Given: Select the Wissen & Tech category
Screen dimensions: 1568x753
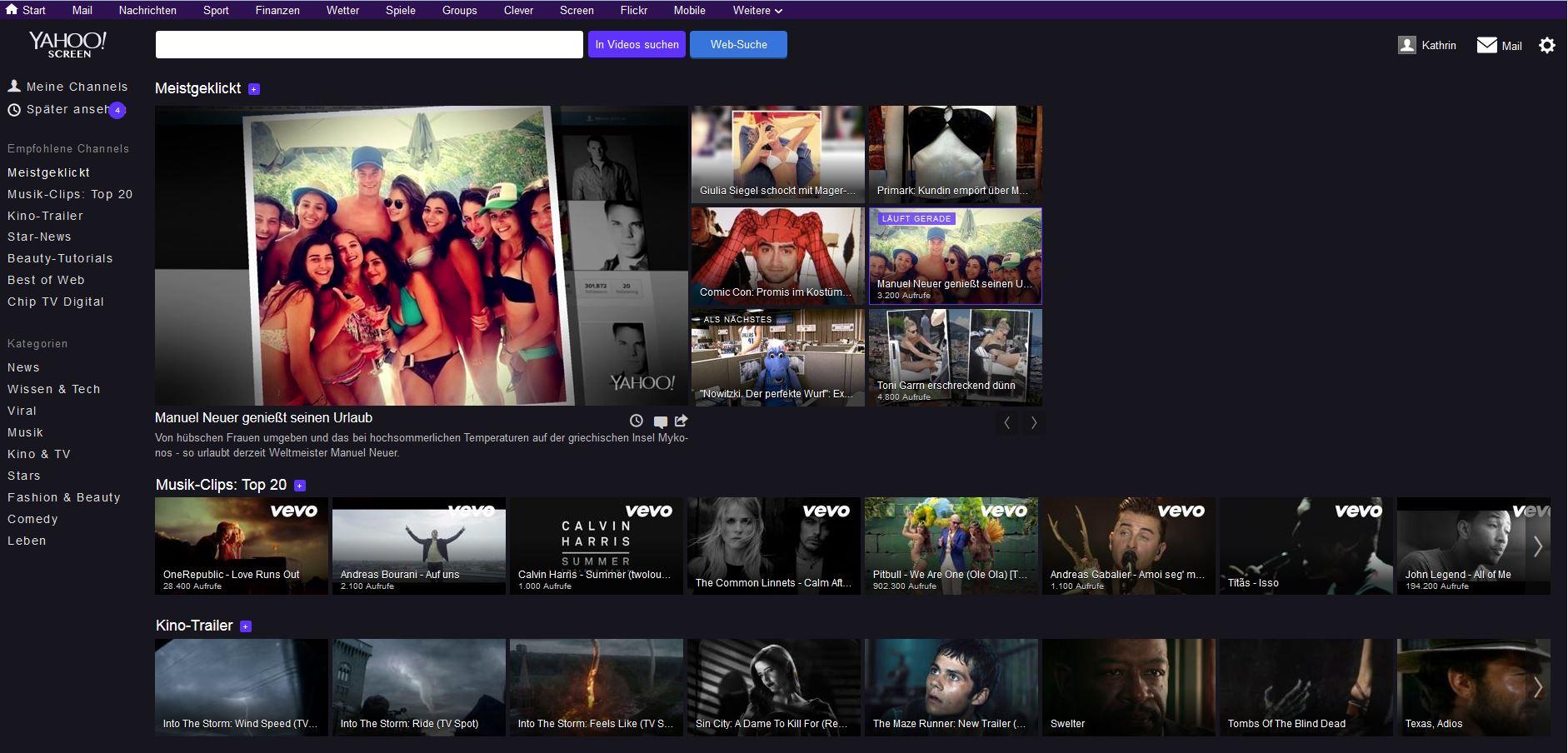Looking at the screenshot, I should click(x=54, y=389).
